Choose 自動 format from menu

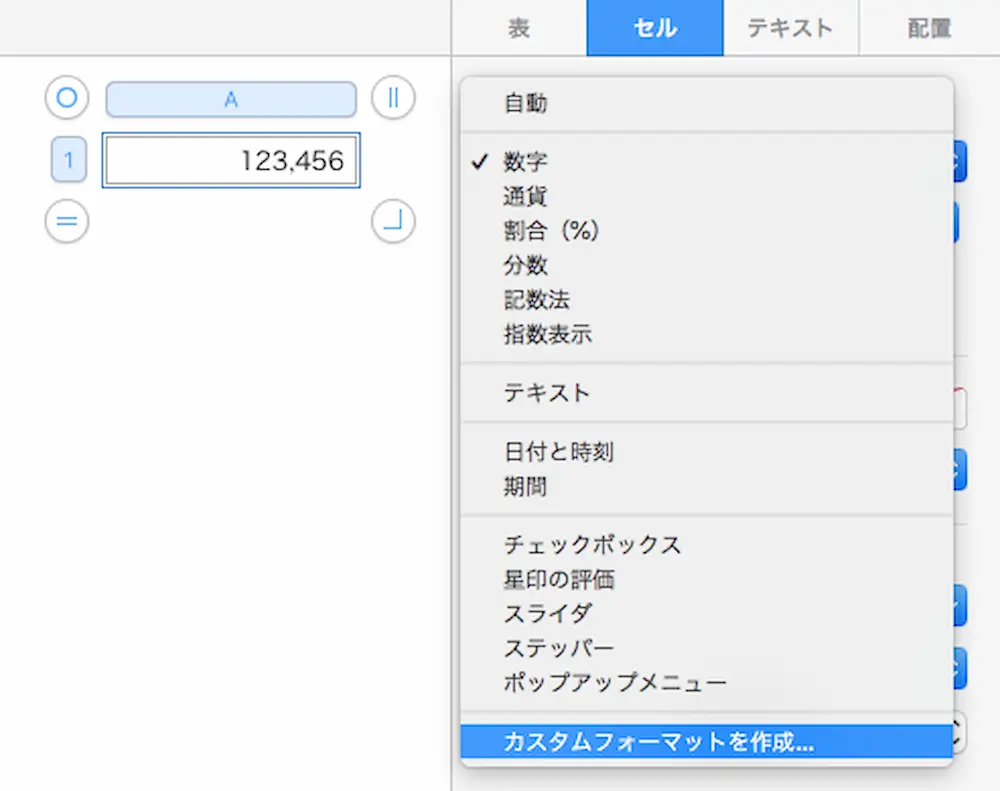pos(526,103)
